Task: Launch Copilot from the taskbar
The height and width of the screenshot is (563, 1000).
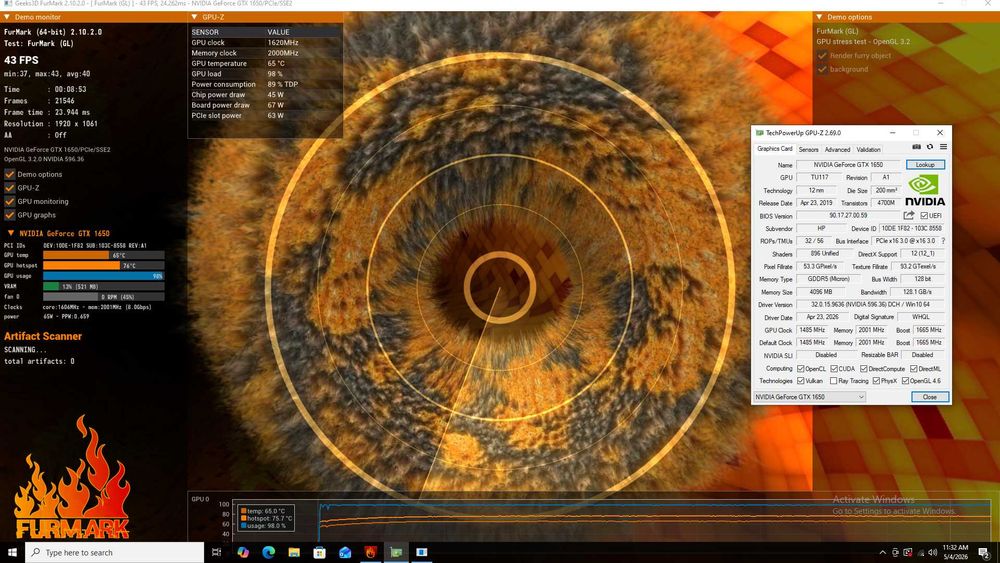Action: click(x=243, y=552)
